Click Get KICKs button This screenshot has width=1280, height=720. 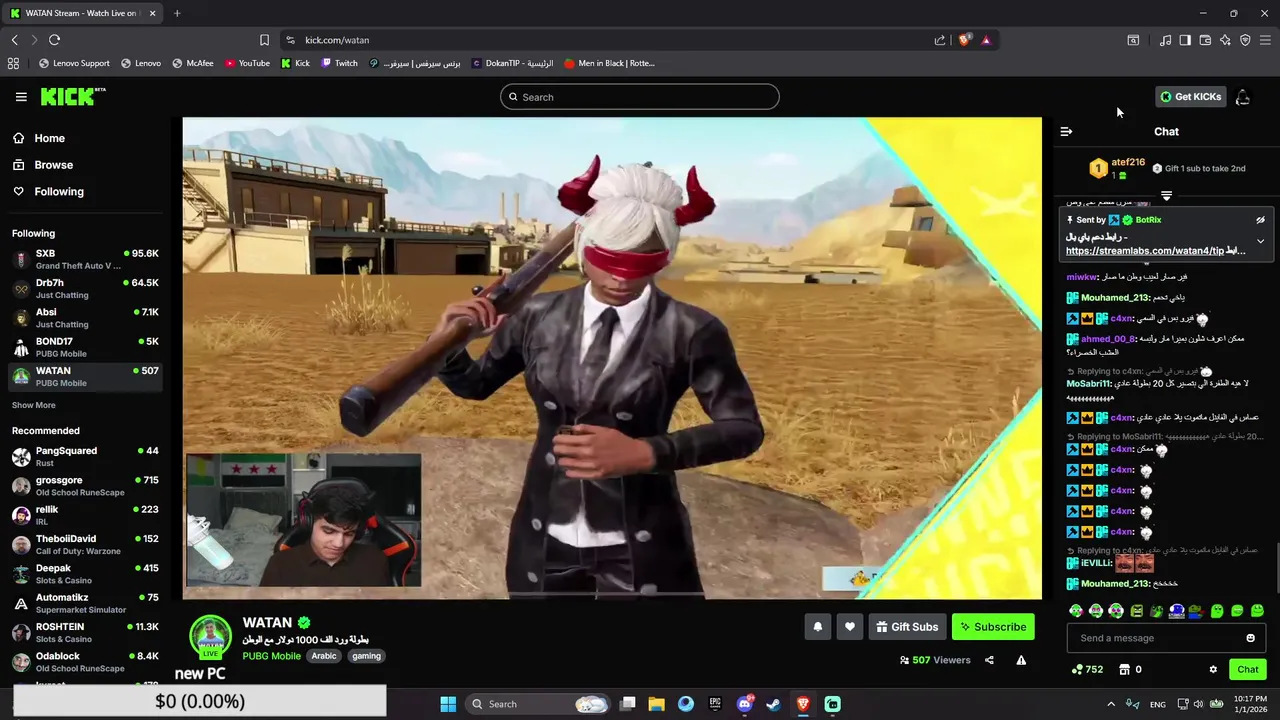click(1190, 97)
